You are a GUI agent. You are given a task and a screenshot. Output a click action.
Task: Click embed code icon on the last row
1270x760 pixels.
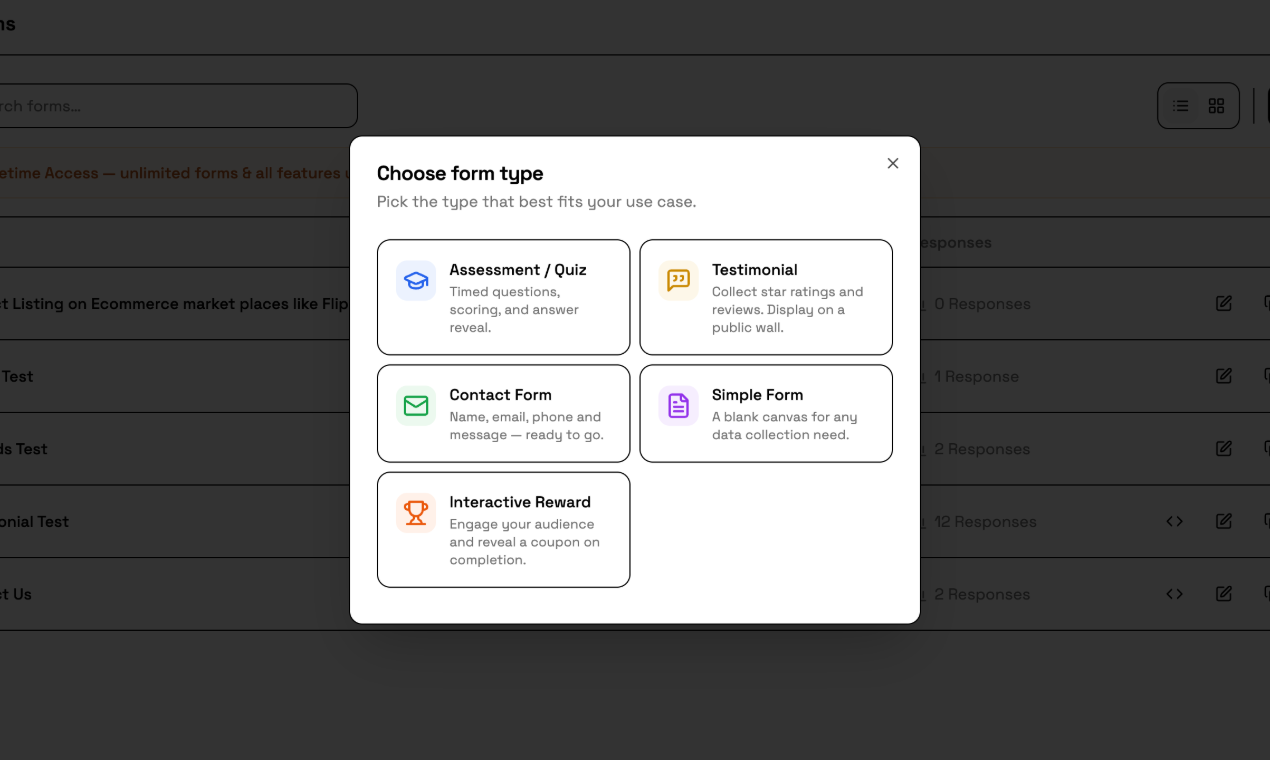(x=1173, y=593)
